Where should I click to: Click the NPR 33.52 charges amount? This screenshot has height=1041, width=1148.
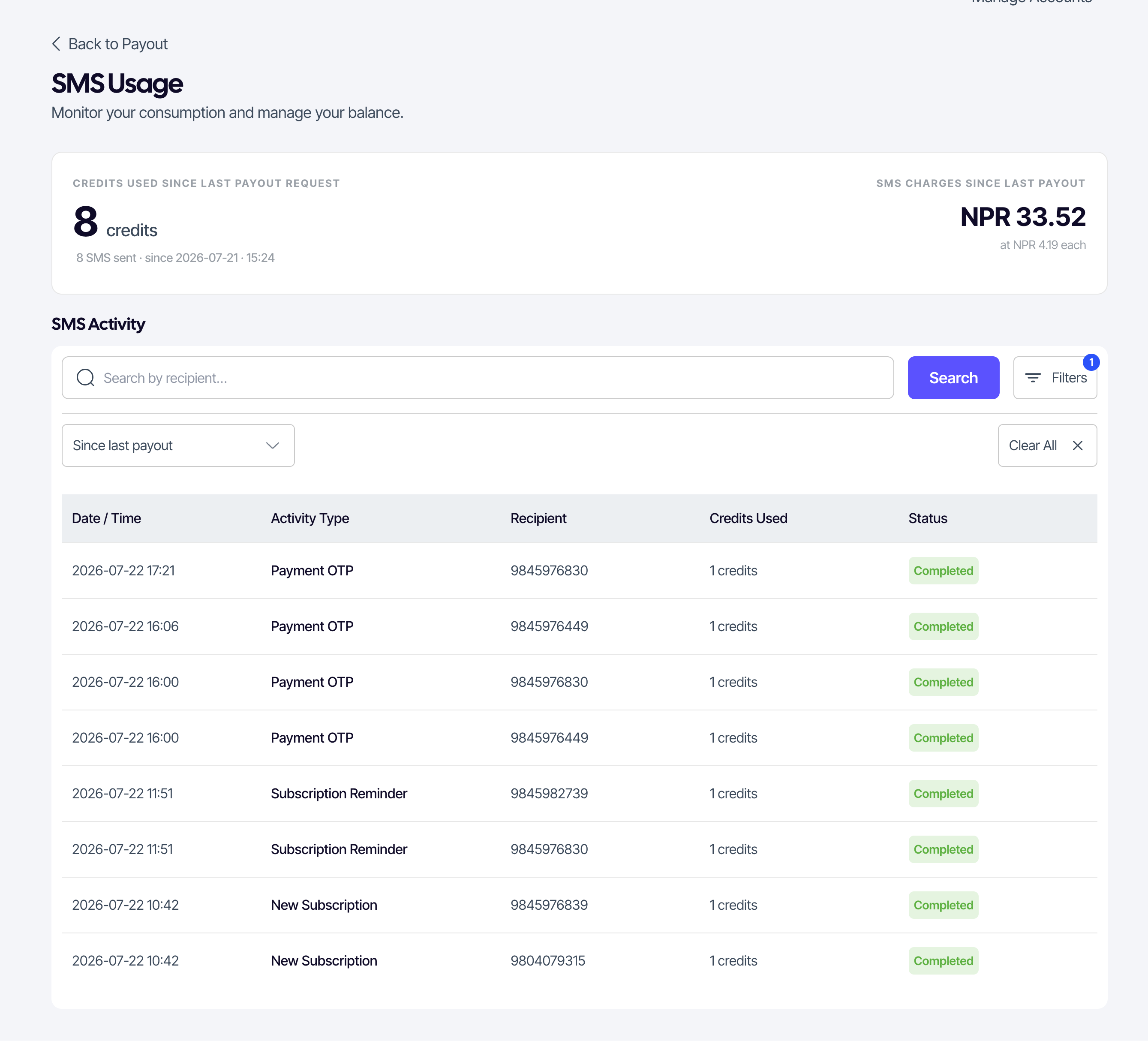click(1023, 217)
